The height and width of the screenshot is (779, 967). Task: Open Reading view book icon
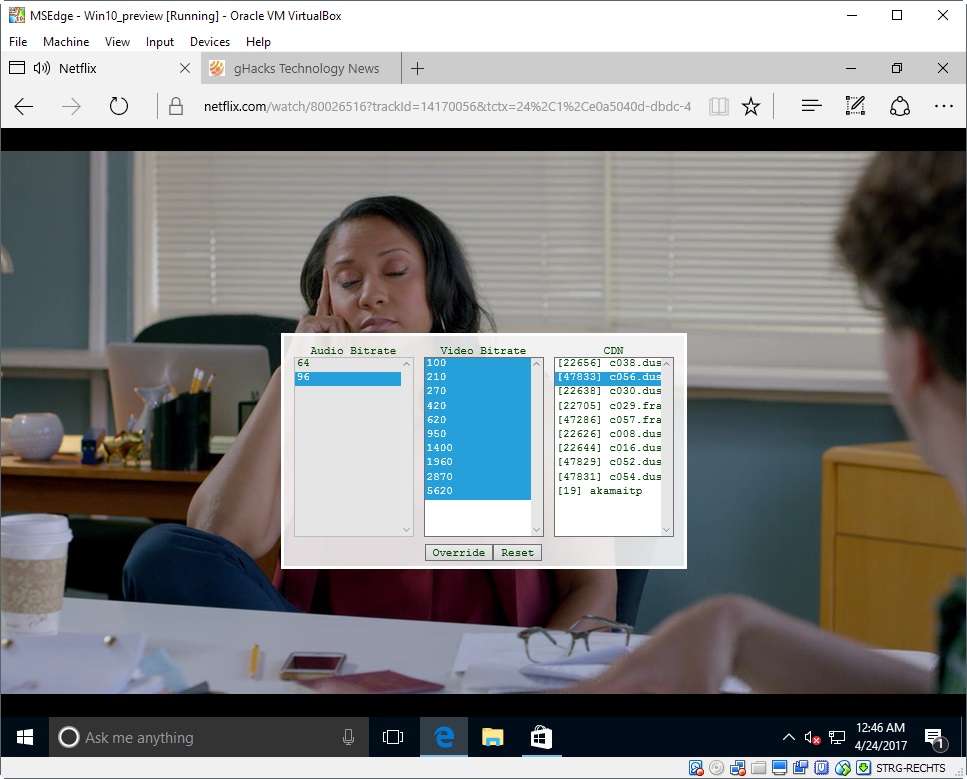(718, 107)
